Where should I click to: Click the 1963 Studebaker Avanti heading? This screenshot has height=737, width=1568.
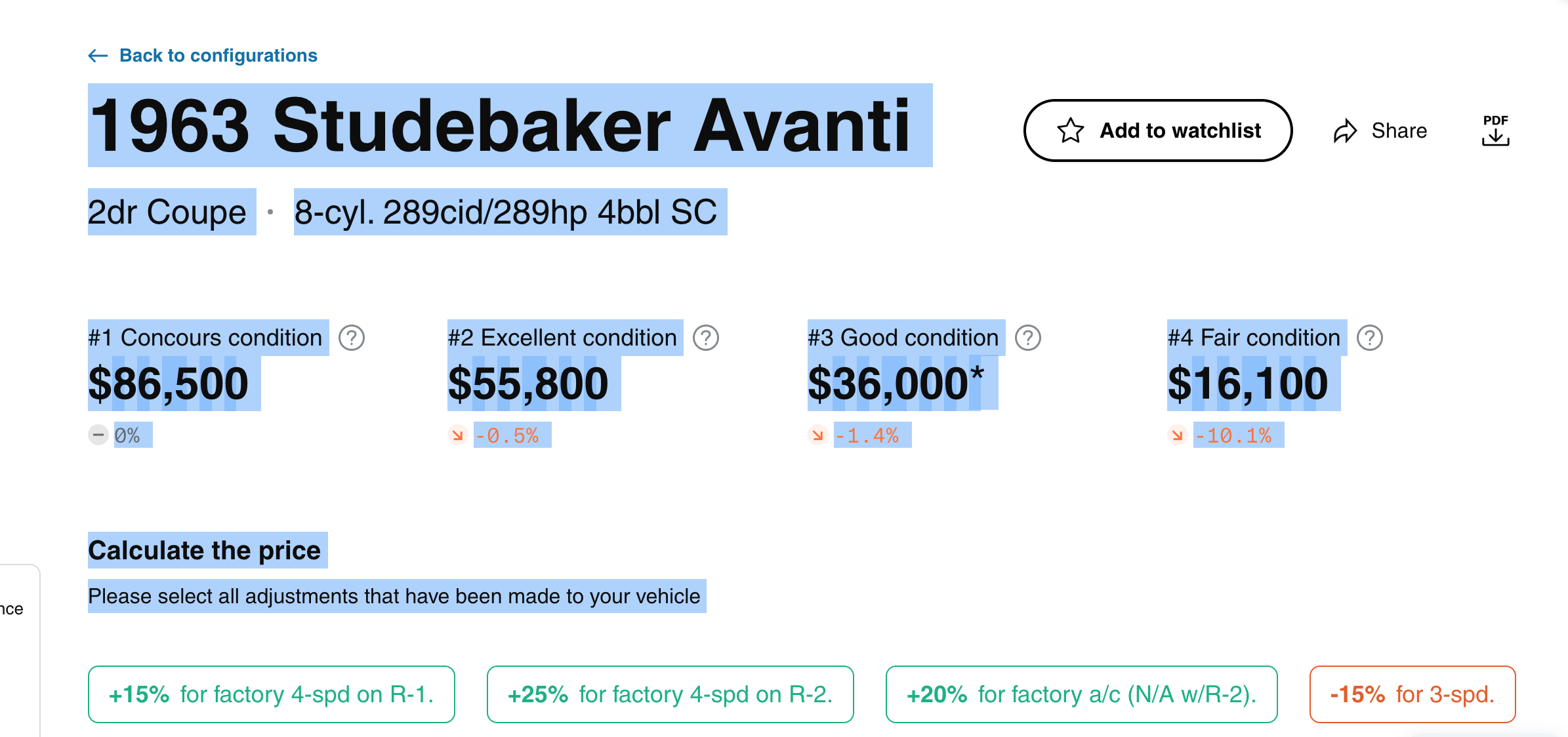[500, 125]
